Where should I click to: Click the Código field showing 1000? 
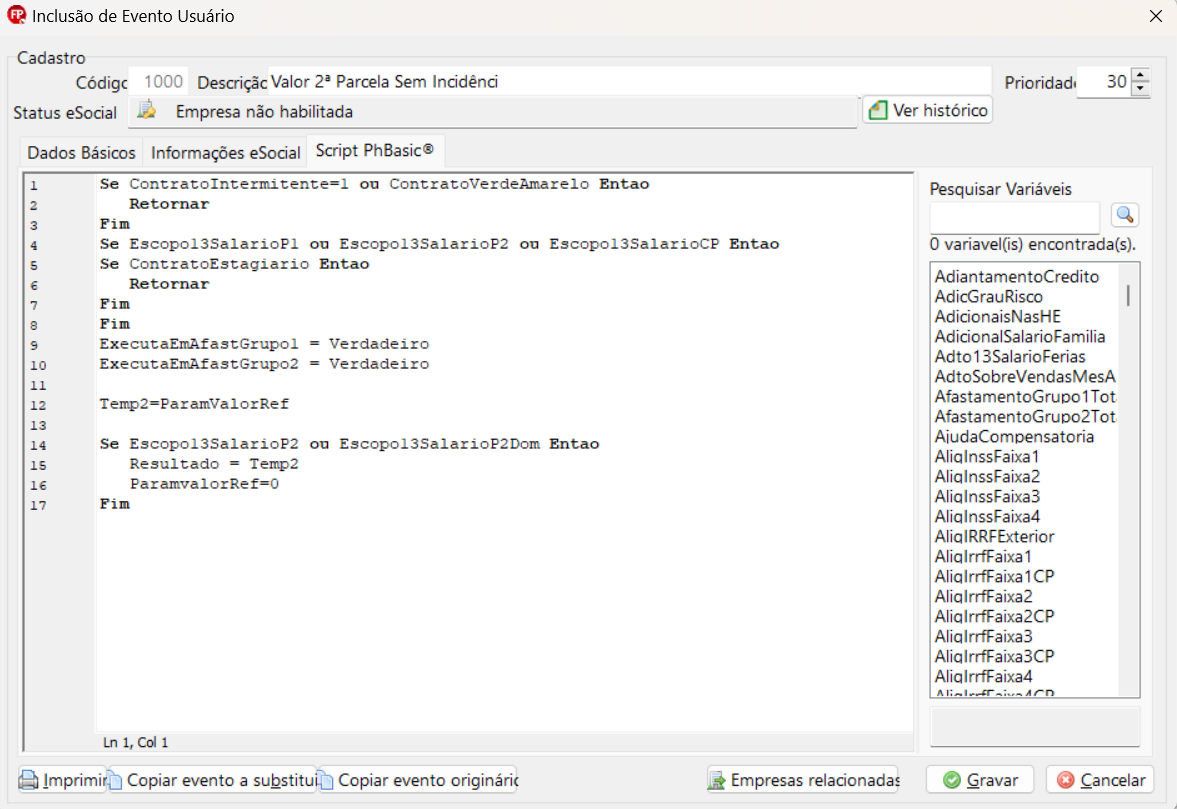(x=158, y=81)
